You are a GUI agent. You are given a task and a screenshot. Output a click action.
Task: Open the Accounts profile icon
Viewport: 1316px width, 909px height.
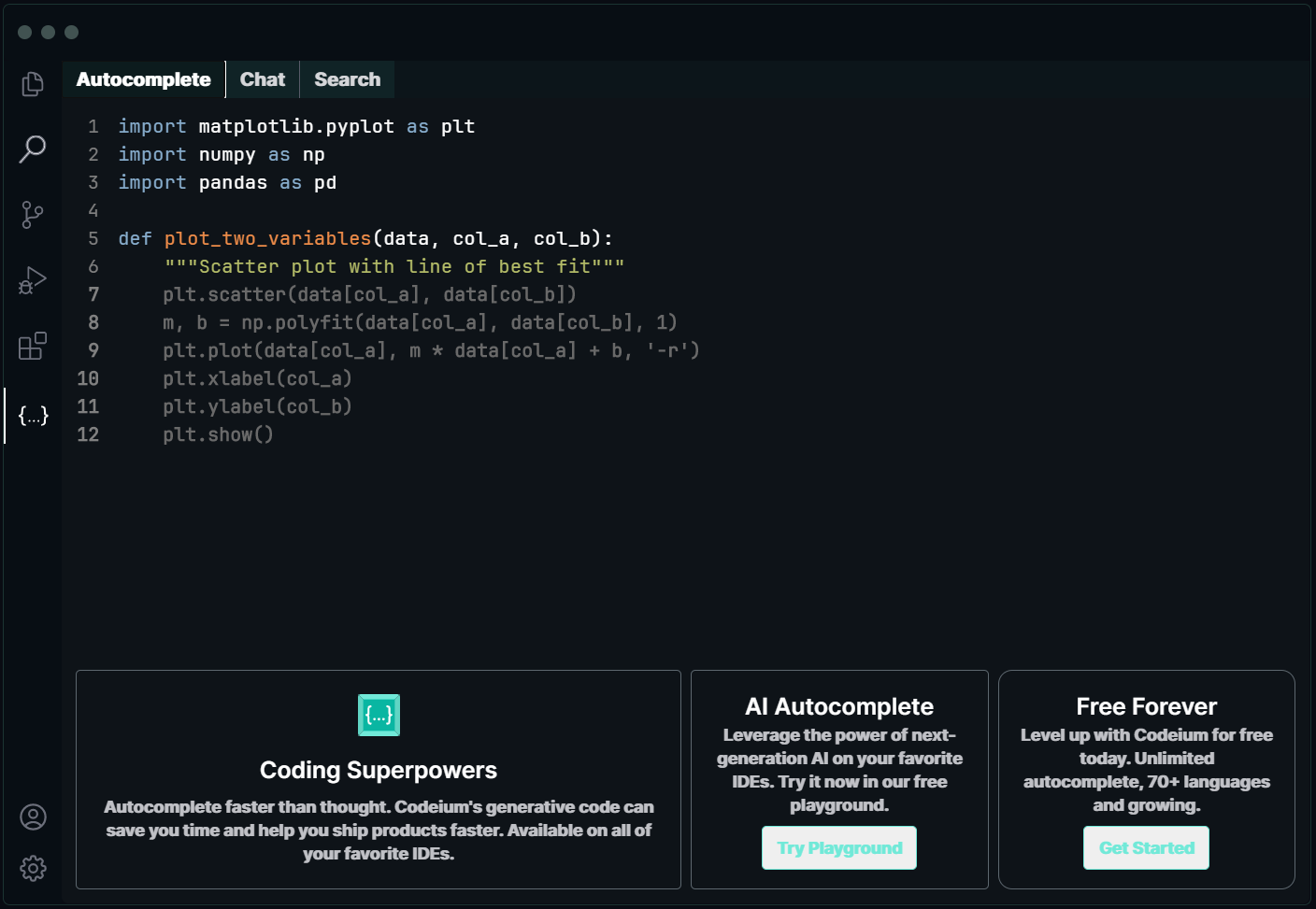click(33, 817)
